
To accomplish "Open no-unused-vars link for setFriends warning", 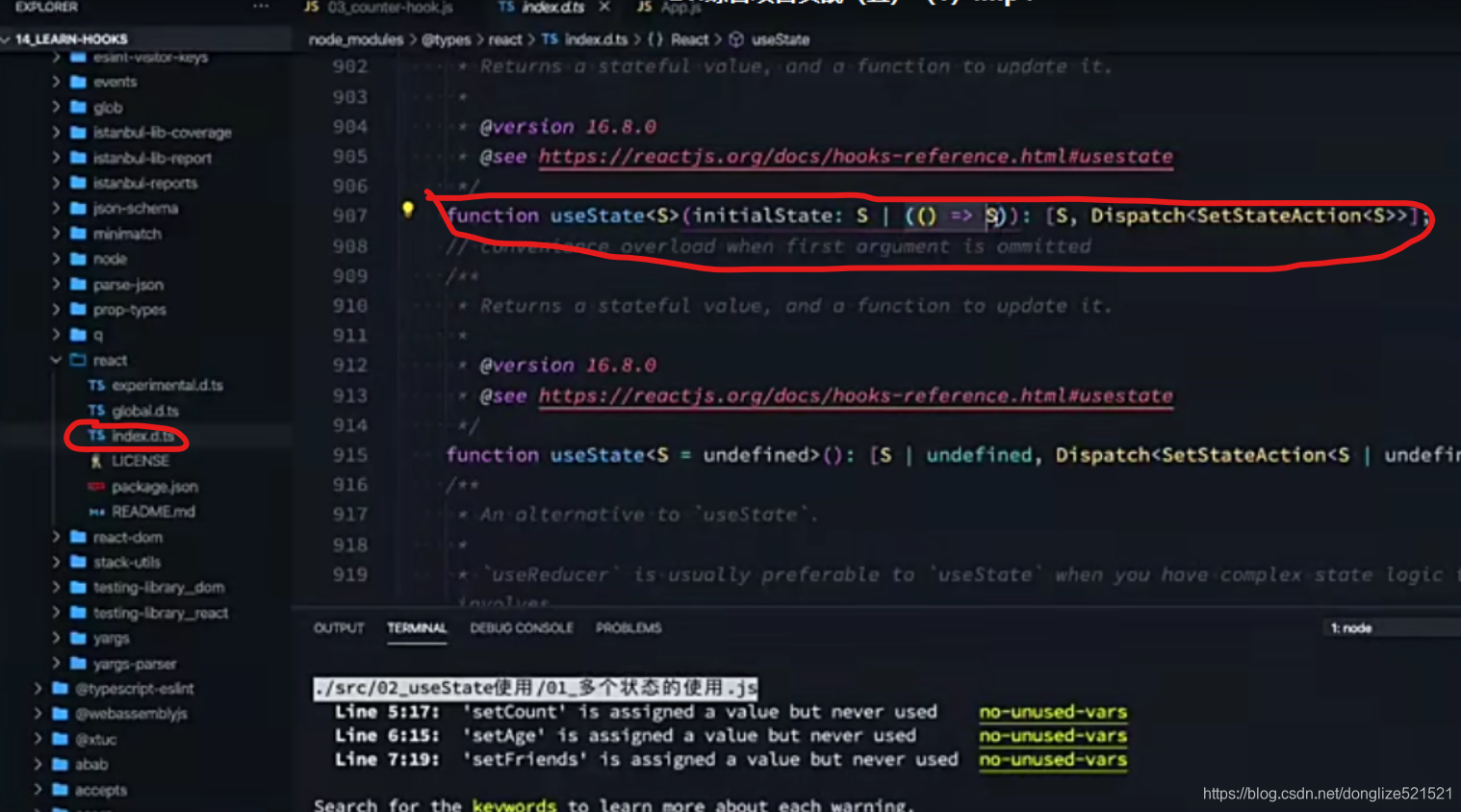I will [1053, 760].
